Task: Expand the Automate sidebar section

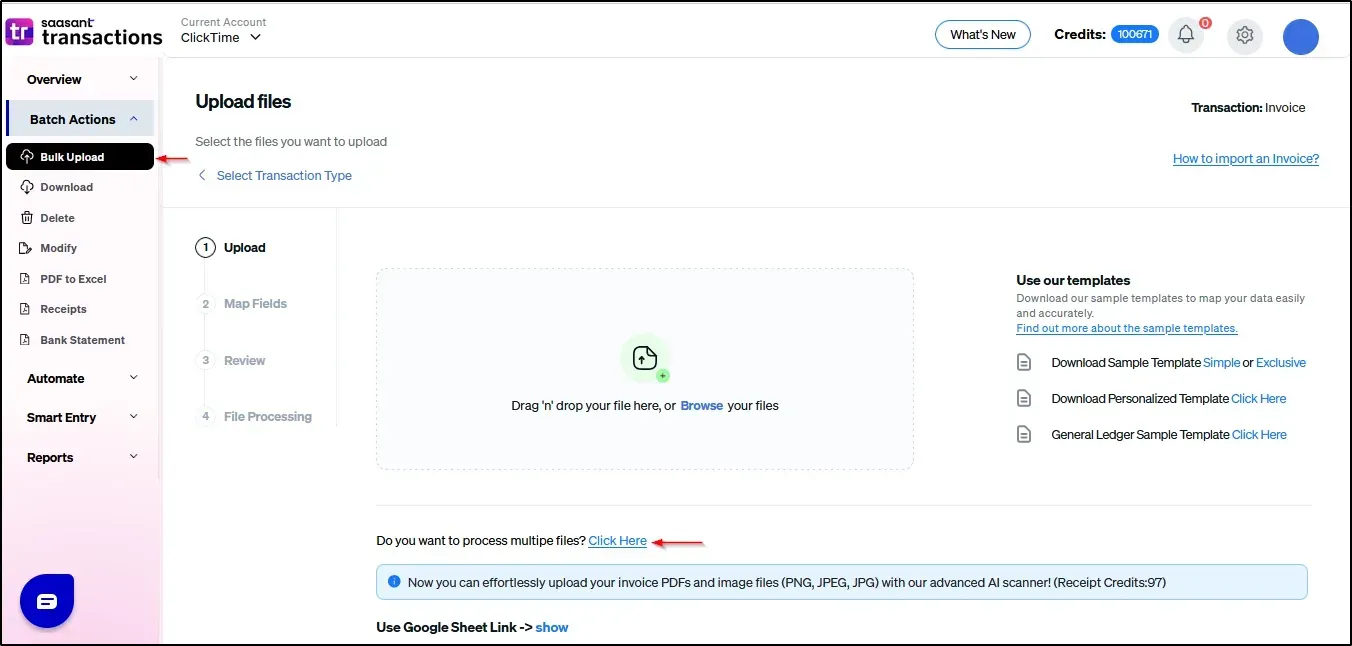Action: click(81, 378)
